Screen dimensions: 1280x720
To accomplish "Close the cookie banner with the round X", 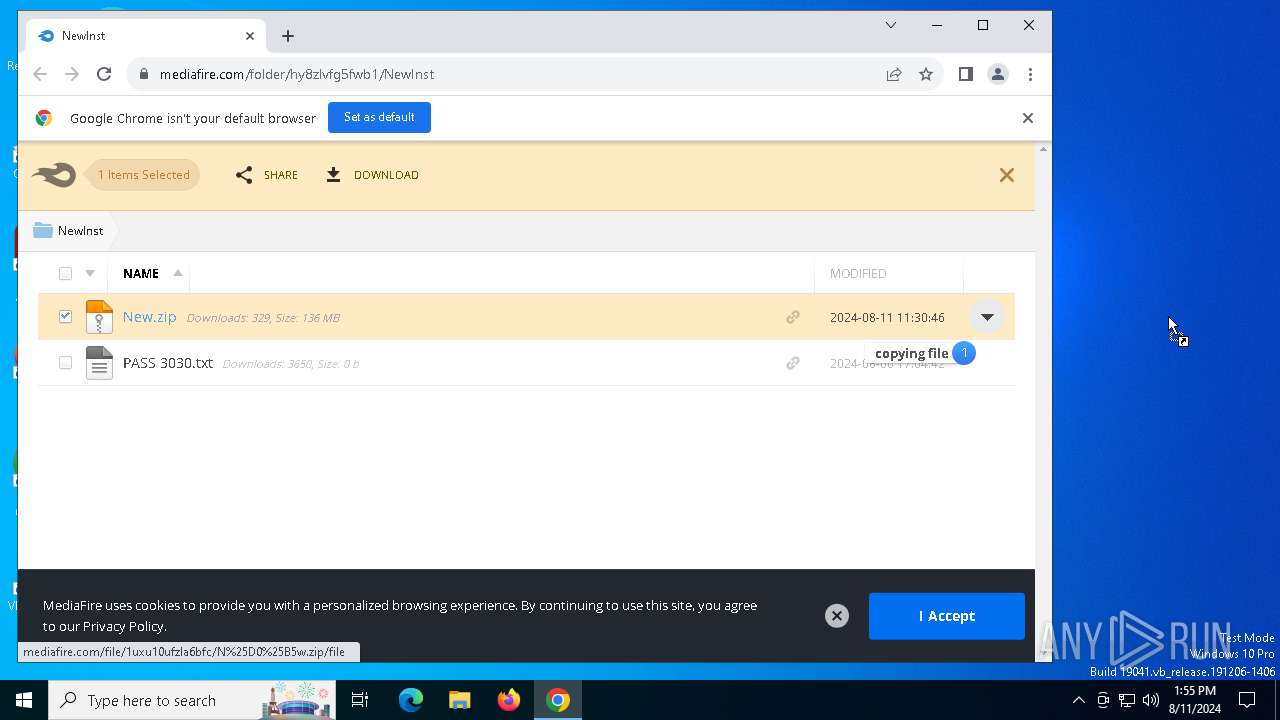I will click(837, 616).
